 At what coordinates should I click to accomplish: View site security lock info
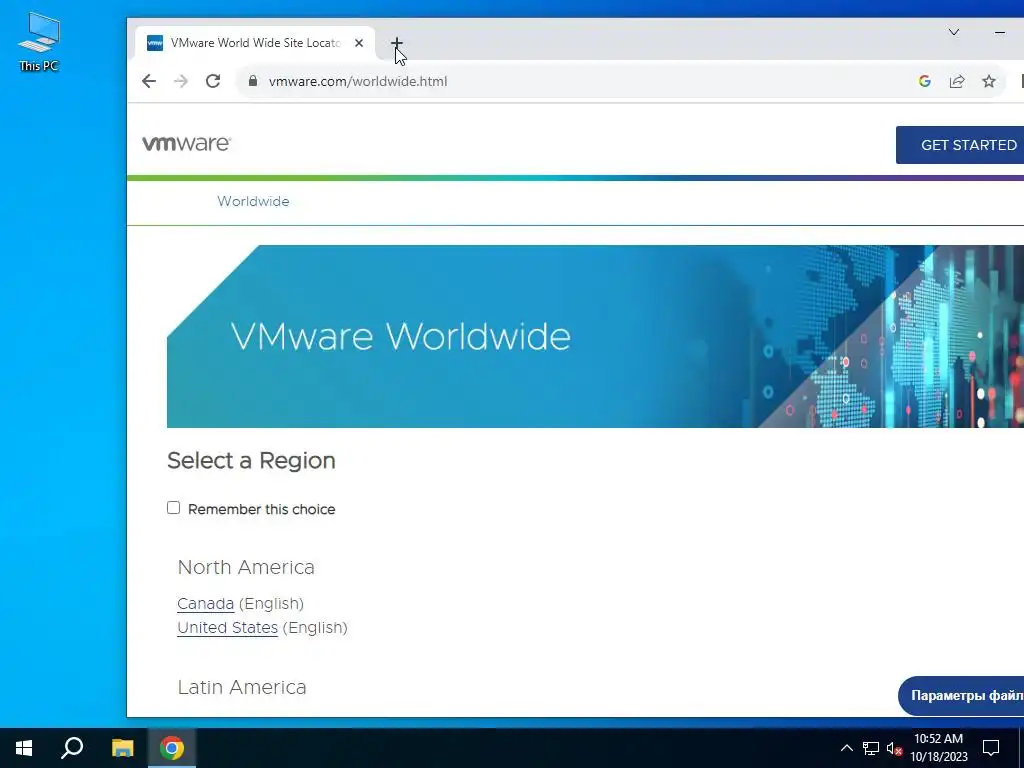click(253, 81)
